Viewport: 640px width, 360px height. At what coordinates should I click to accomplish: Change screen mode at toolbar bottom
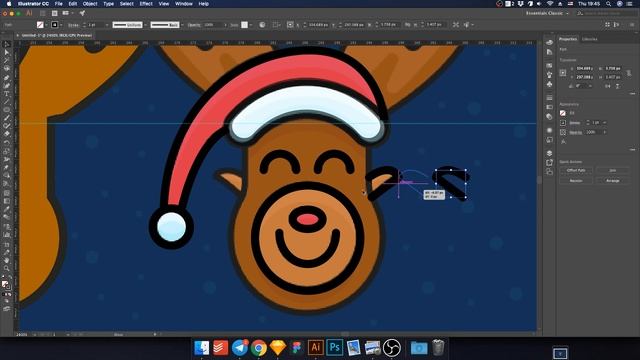click(7, 309)
